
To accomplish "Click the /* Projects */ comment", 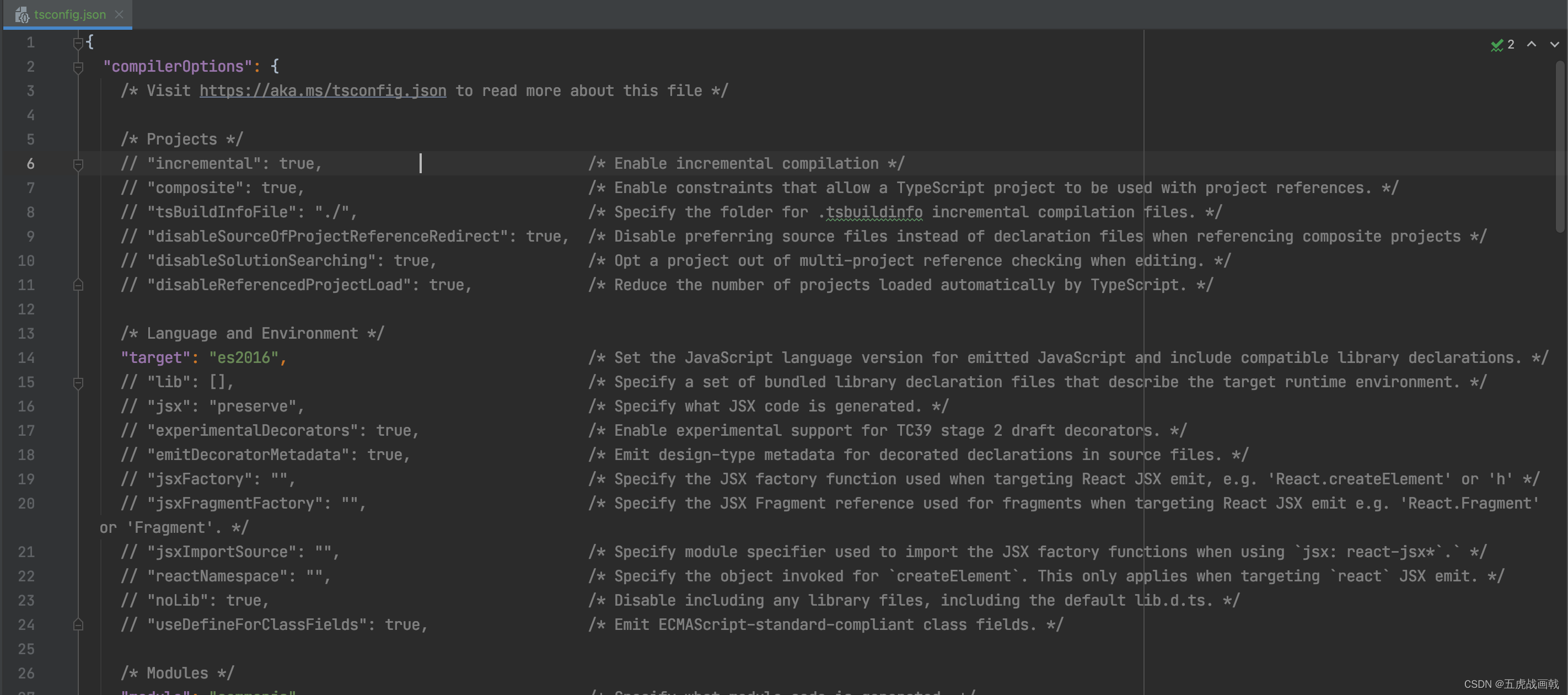I will (x=182, y=139).
